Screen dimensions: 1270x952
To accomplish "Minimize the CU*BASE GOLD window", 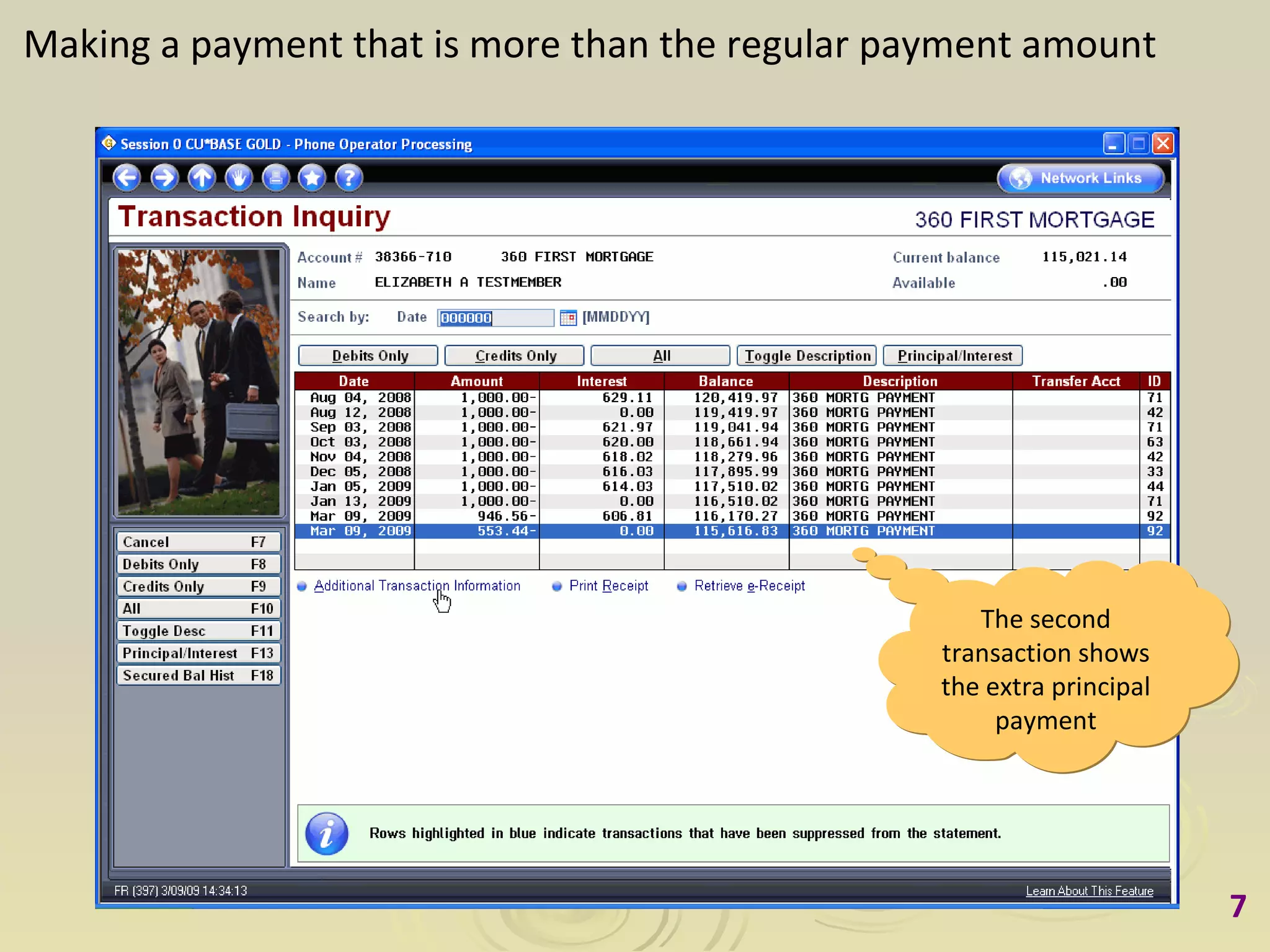I will (x=1114, y=144).
